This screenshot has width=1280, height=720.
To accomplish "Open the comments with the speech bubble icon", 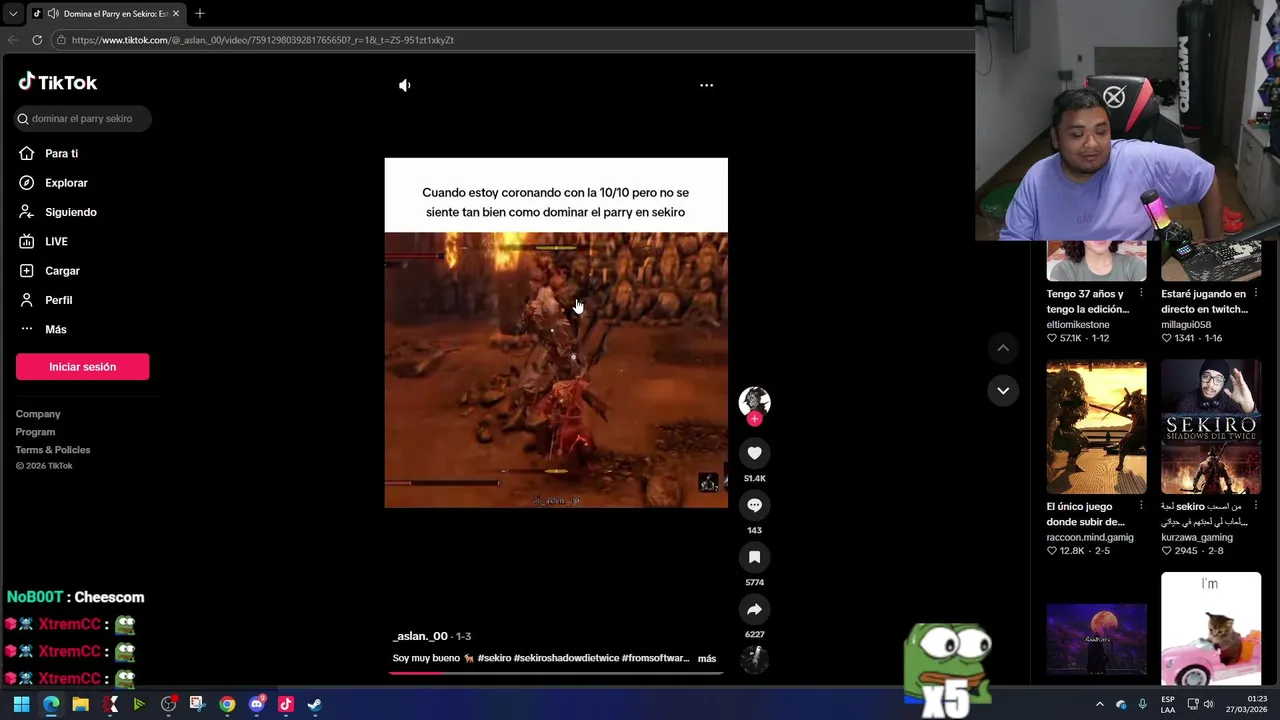I will (754, 505).
